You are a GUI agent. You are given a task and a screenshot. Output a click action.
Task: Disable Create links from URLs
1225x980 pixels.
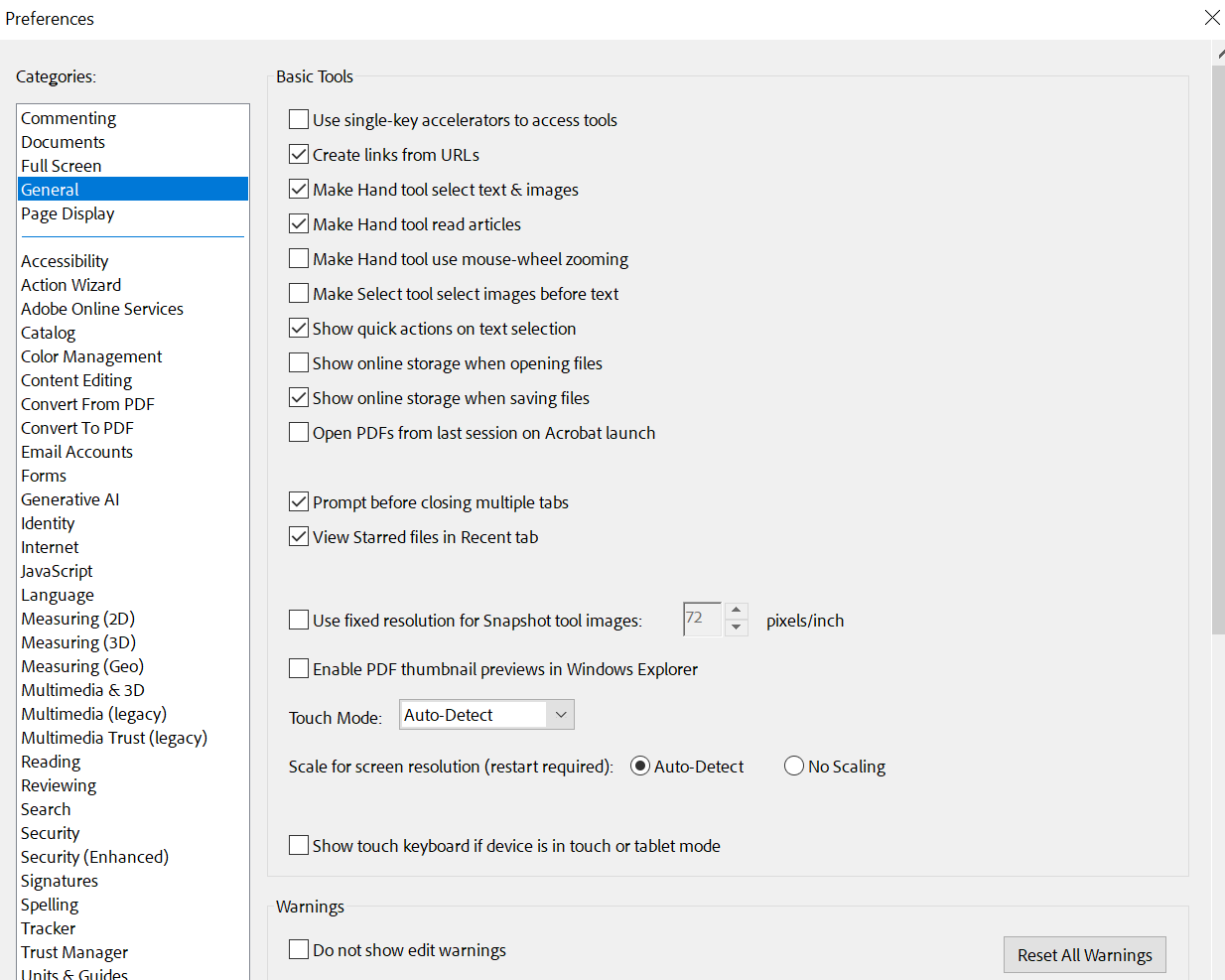tap(299, 154)
